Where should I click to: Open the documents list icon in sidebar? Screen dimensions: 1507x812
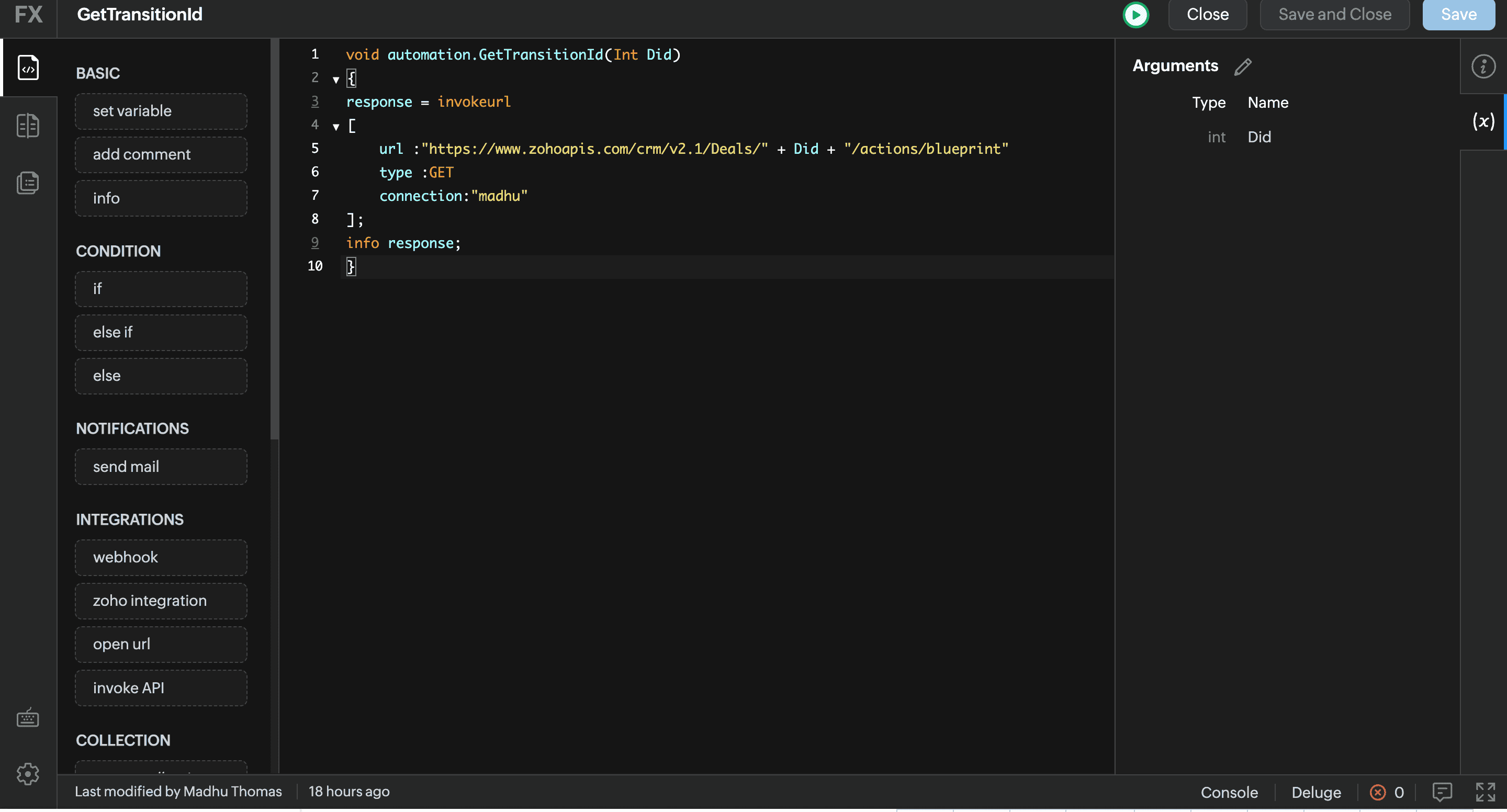pos(28,183)
